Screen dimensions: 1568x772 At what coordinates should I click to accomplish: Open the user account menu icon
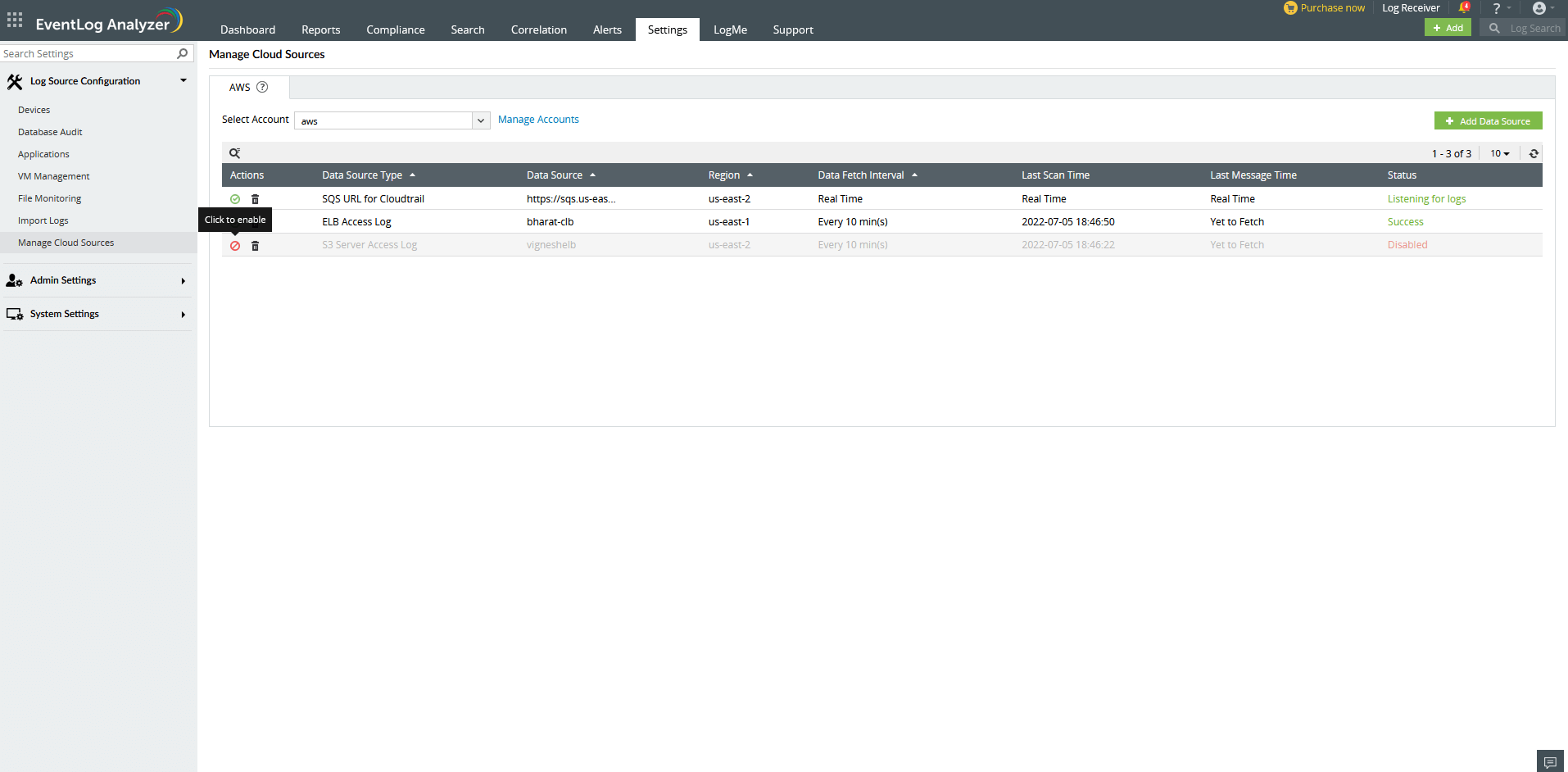coord(1541,7)
